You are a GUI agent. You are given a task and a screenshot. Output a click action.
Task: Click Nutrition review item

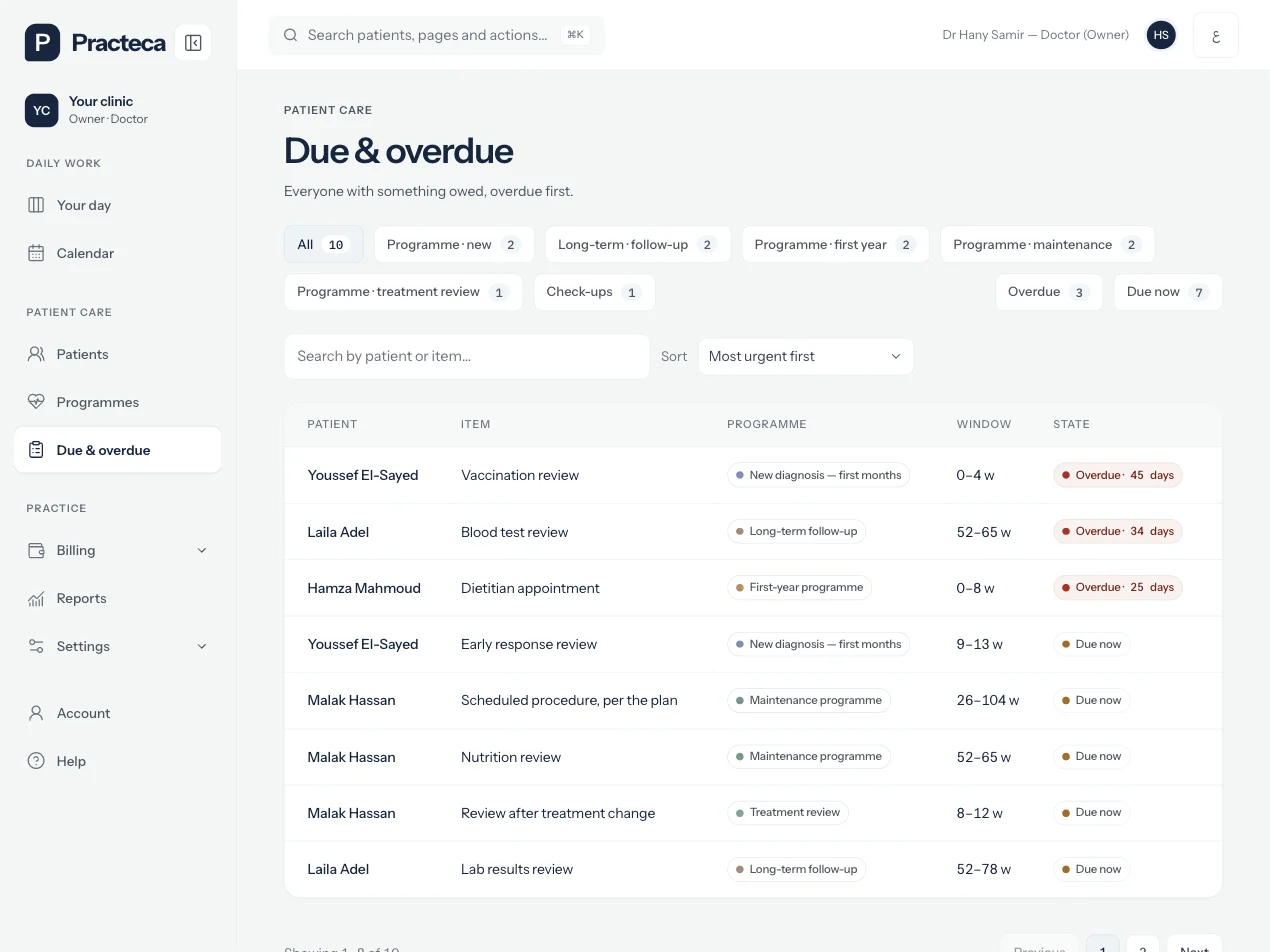coord(511,757)
